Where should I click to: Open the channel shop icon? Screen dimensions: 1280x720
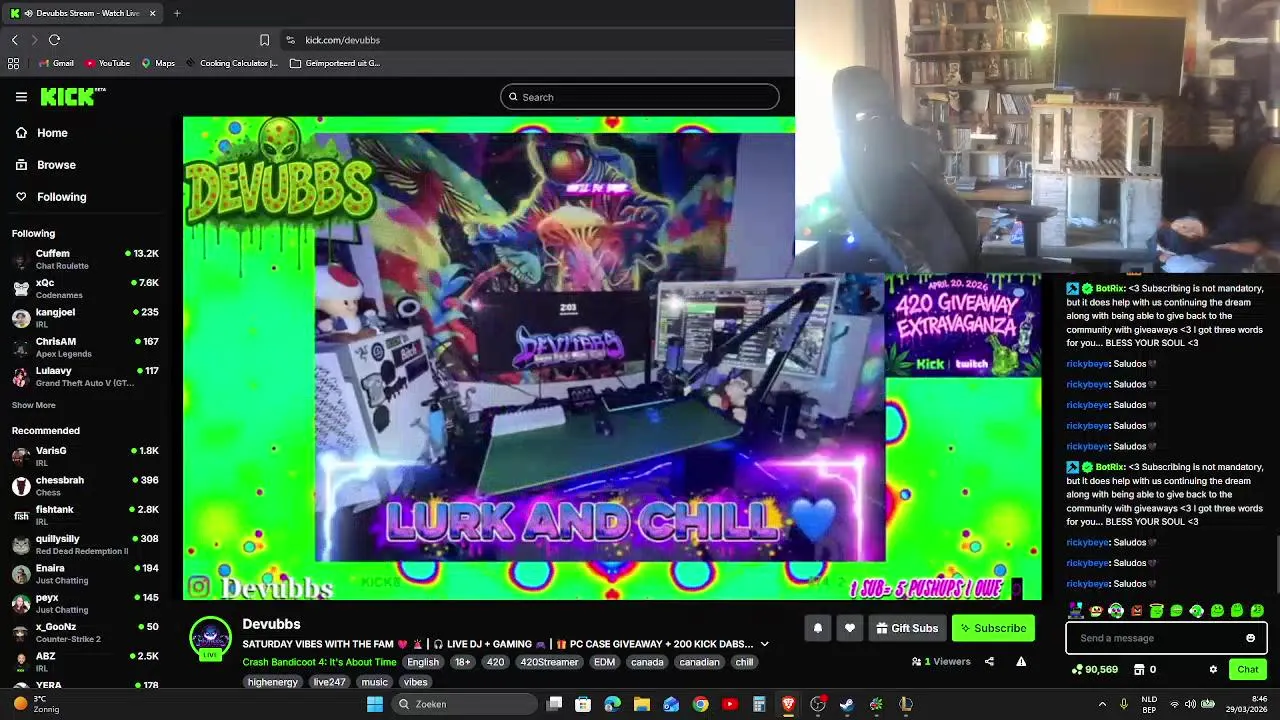pyautogui.click(x=1138, y=669)
